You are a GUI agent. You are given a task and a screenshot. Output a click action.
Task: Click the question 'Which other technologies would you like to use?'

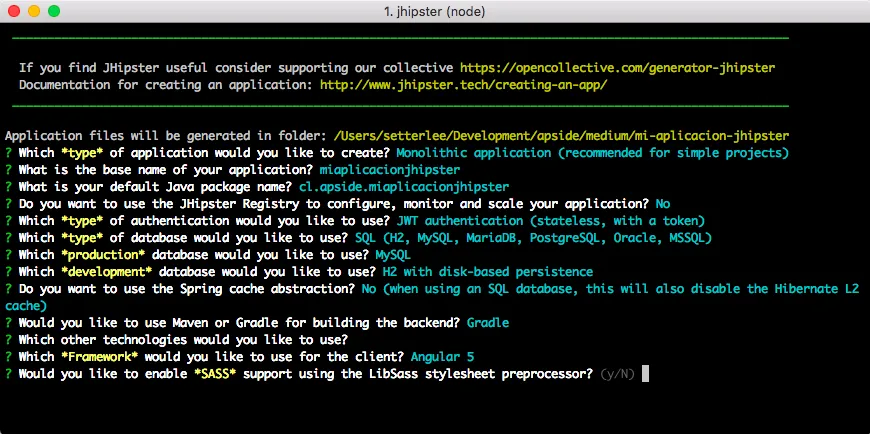(184, 340)
